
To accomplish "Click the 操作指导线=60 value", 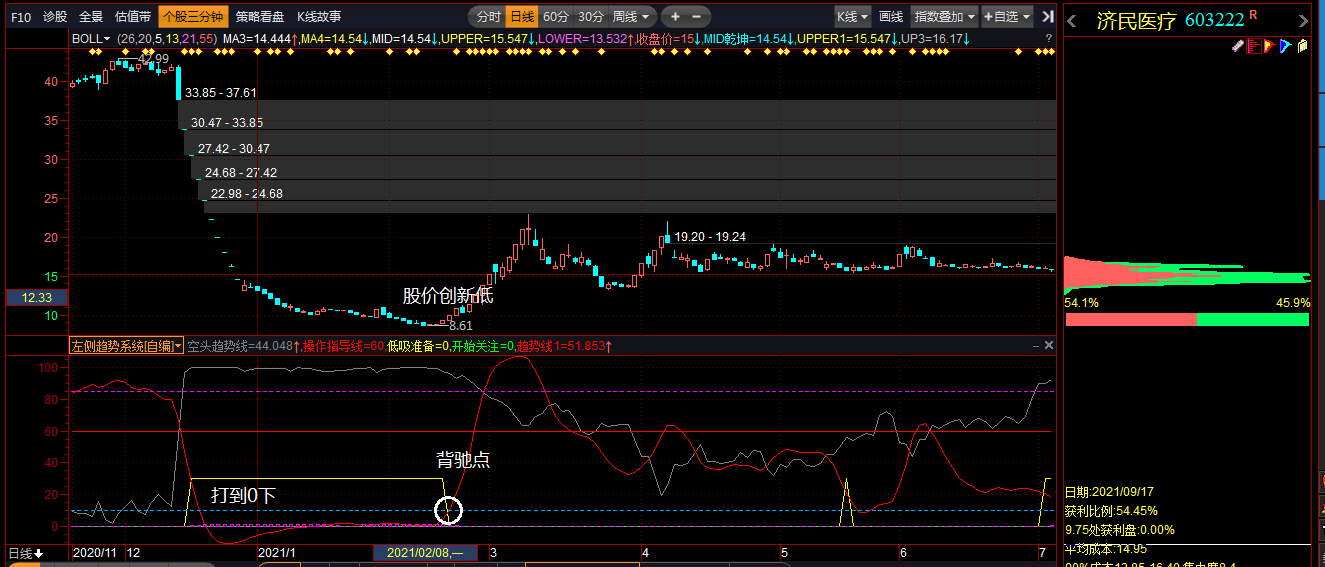I will coord(343,346).
